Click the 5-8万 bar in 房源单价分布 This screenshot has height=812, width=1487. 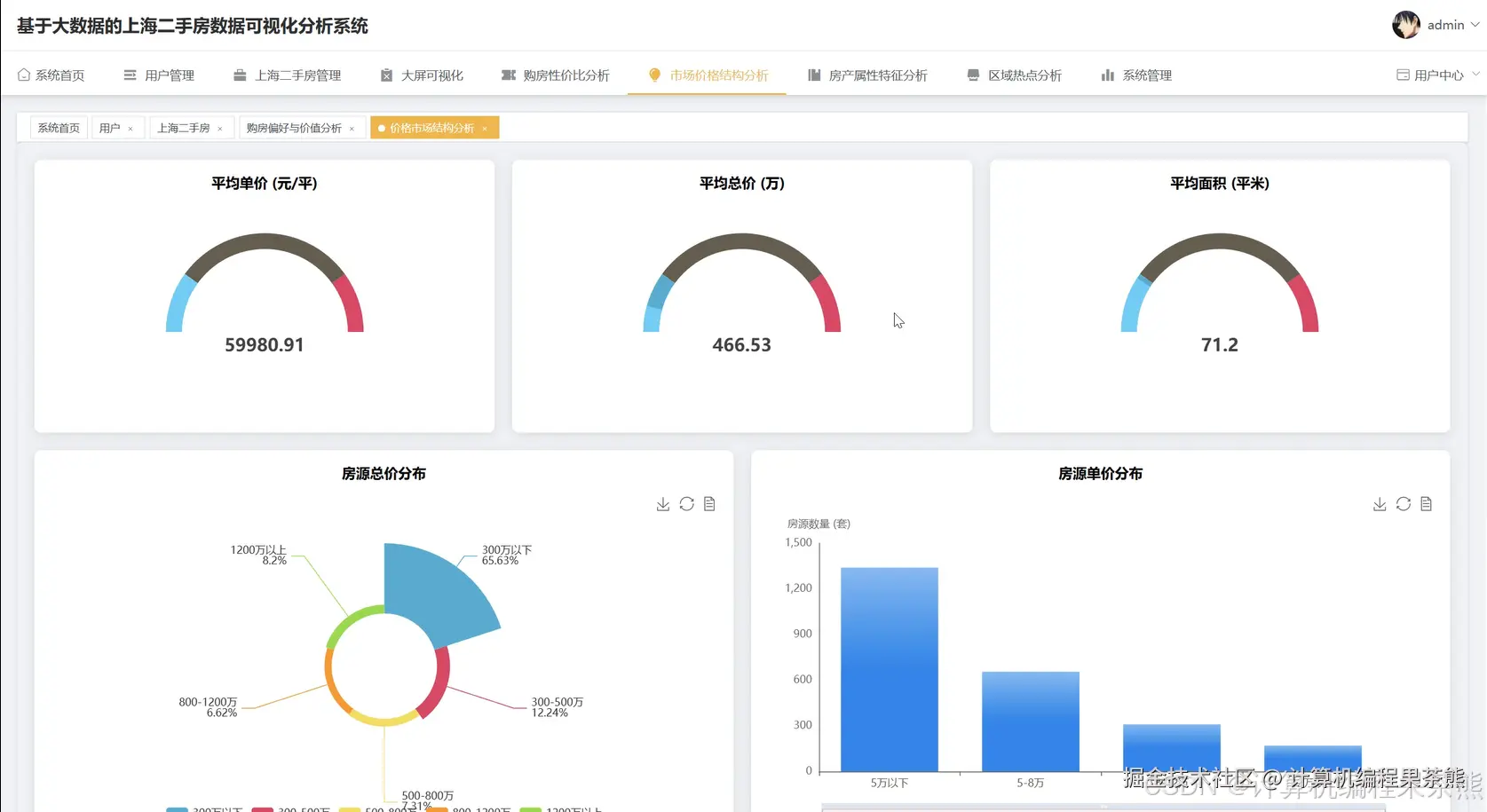pos(1031,721)
